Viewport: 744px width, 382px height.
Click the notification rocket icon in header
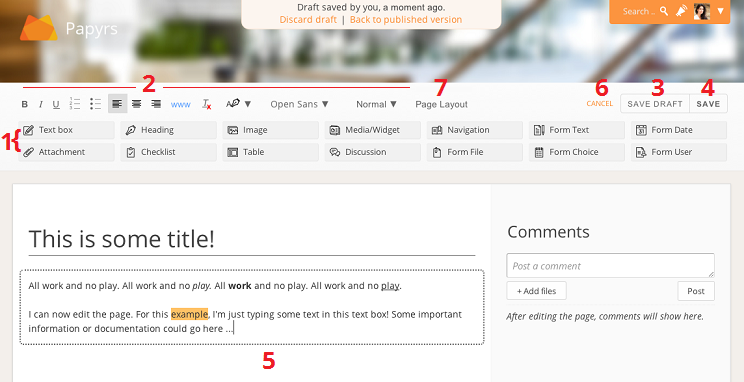point(681,11)
